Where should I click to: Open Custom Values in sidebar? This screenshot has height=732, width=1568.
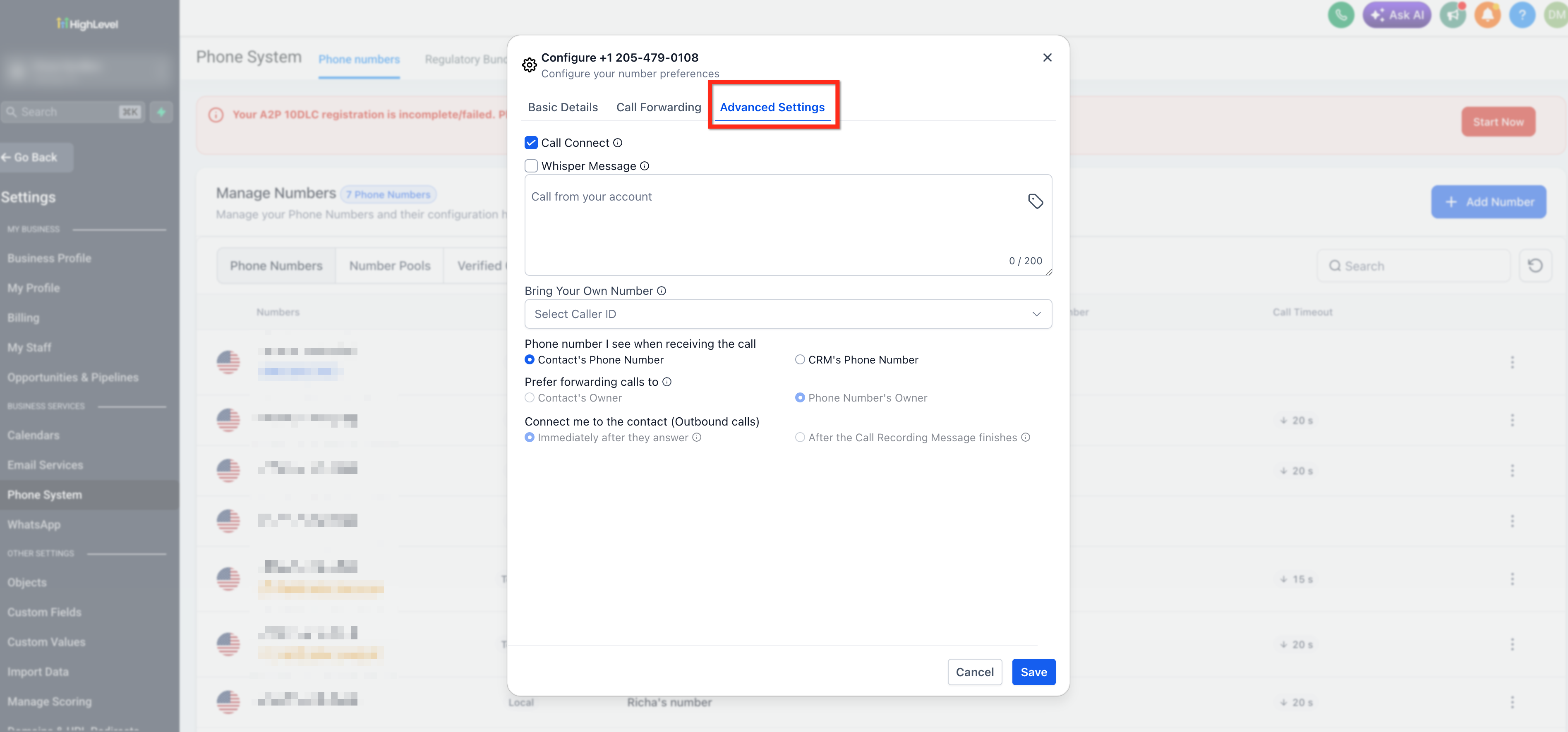pos(46,643)
